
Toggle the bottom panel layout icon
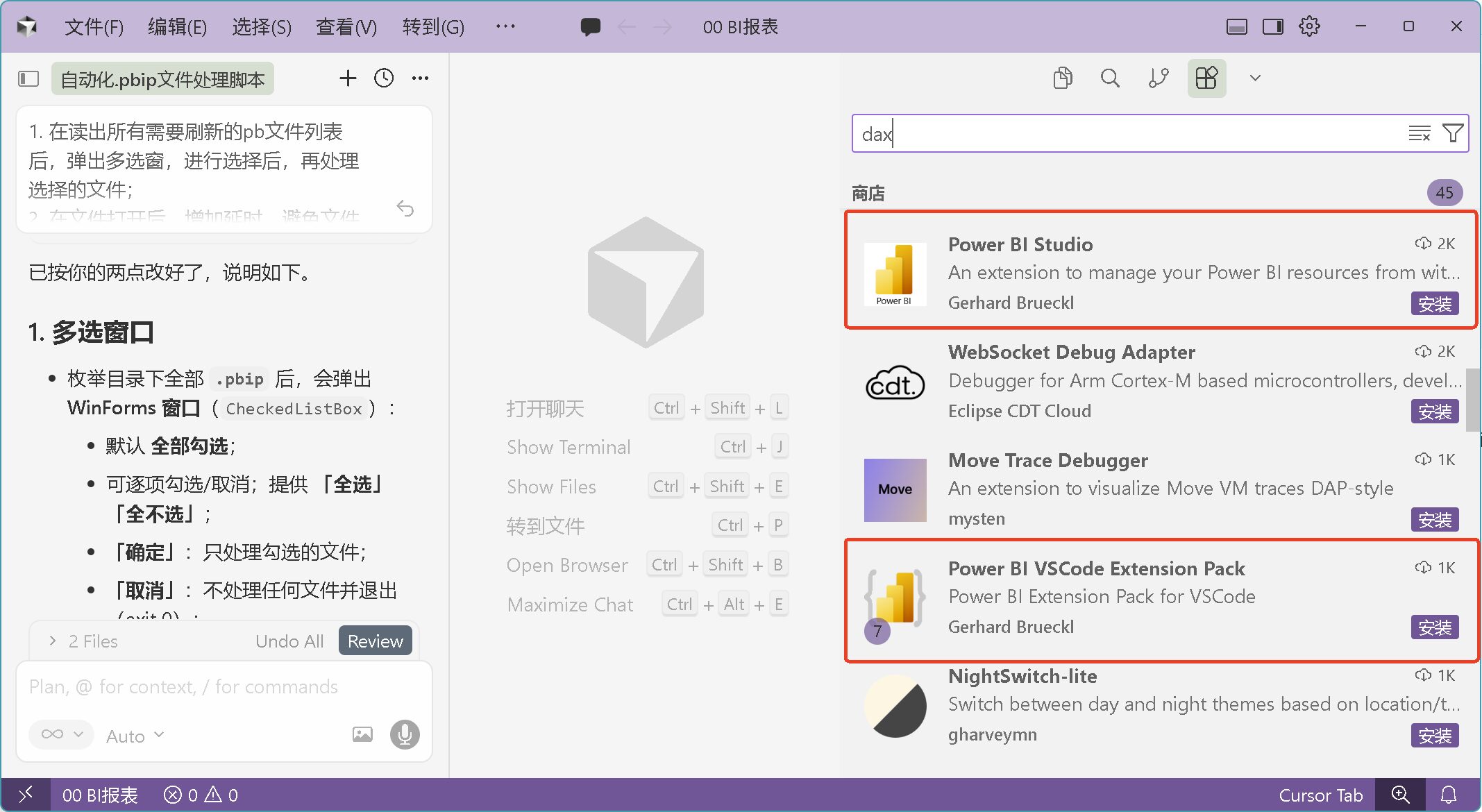pos(1237,27)
